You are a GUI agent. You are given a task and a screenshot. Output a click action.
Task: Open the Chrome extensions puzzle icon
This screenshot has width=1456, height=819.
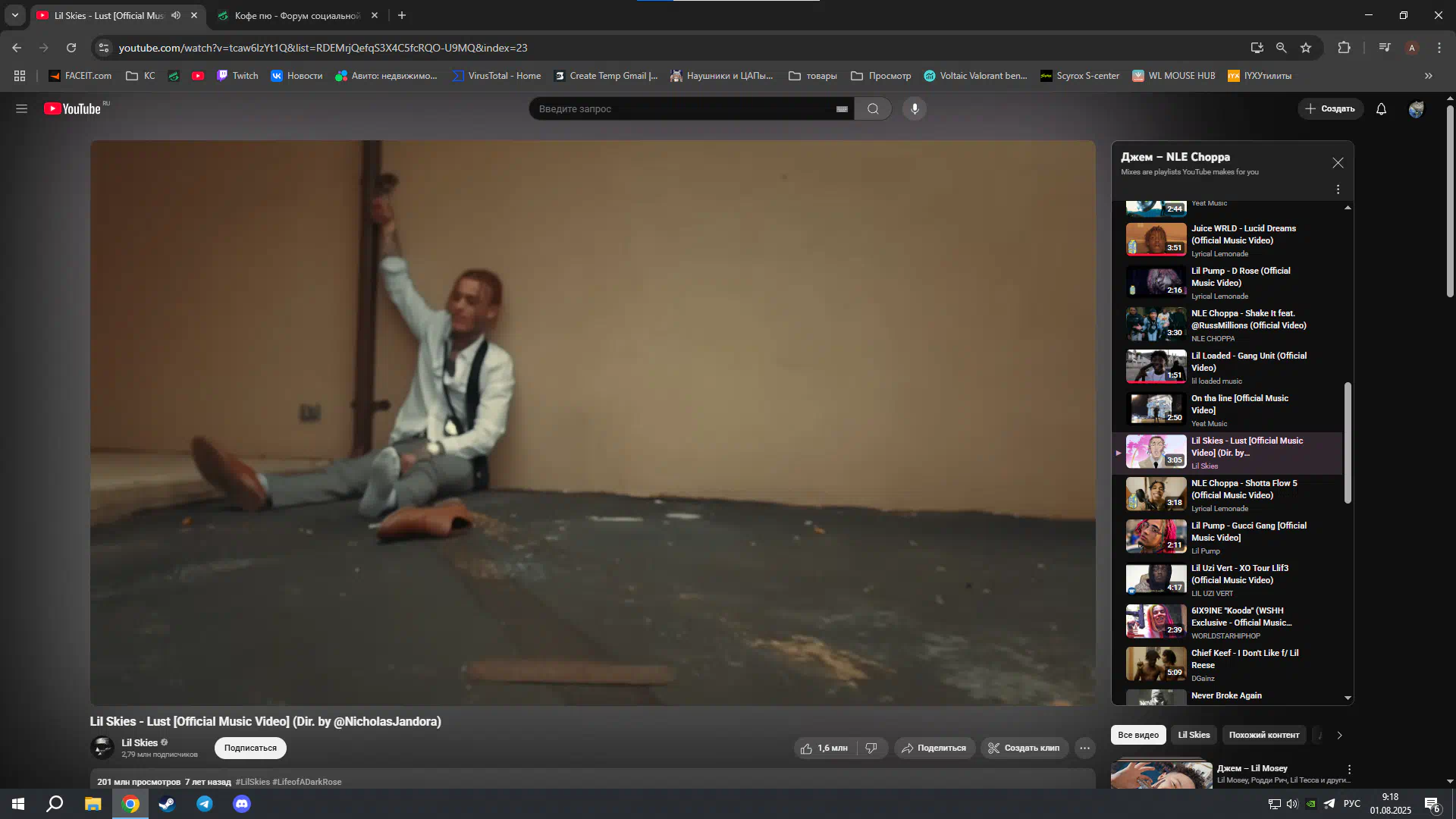1344,48
